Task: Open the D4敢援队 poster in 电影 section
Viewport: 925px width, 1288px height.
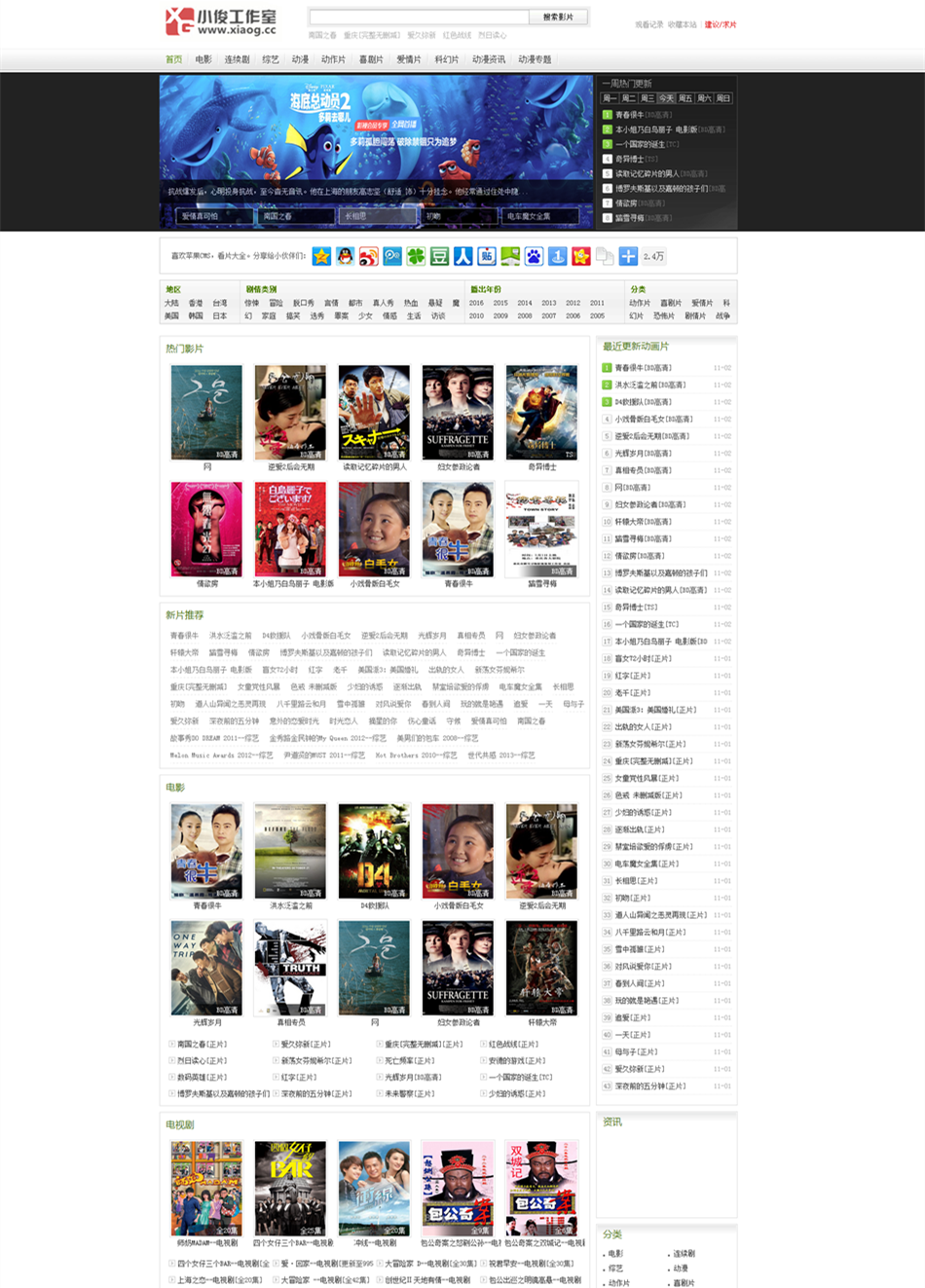Action: click(374, 851)
